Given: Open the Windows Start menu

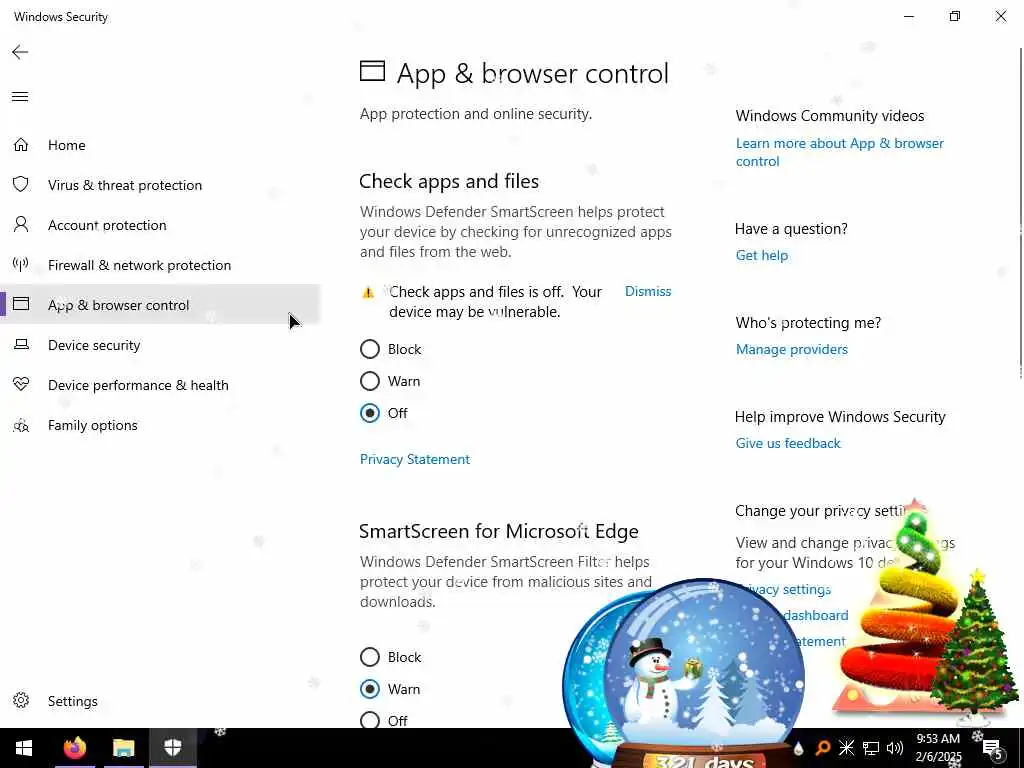Looking at the screenshot, I should 24,748.
